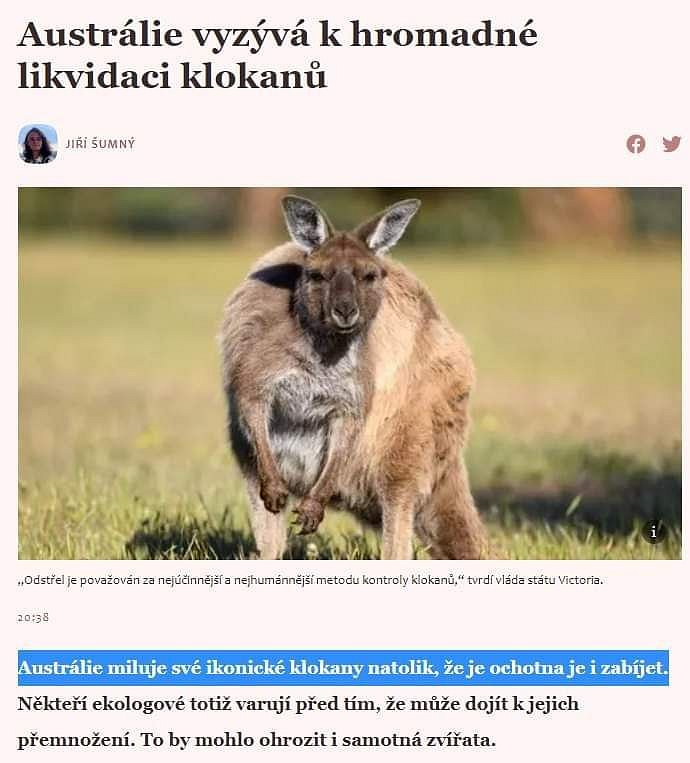Click the kangaroo's nose in photo
This screenshot has height=763, width=690.
point(345,309)
